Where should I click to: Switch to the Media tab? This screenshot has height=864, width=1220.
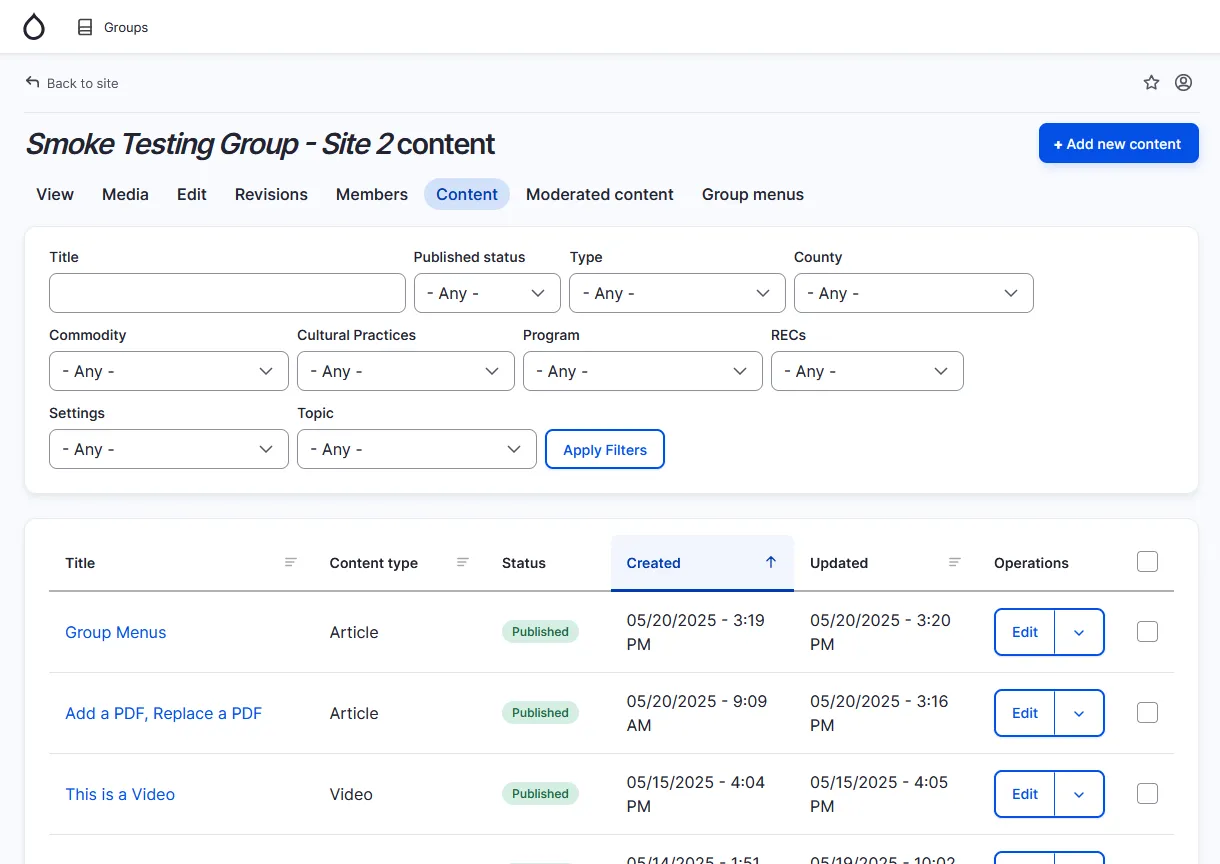125,194
